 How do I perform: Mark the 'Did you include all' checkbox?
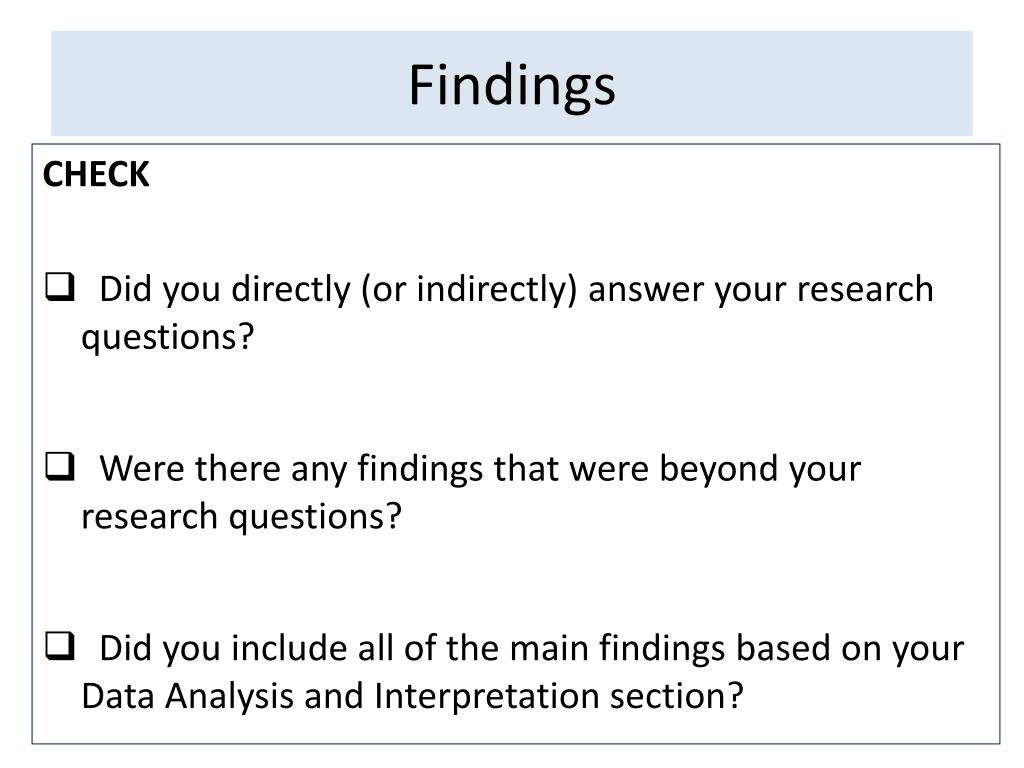(x=59, y=646)
